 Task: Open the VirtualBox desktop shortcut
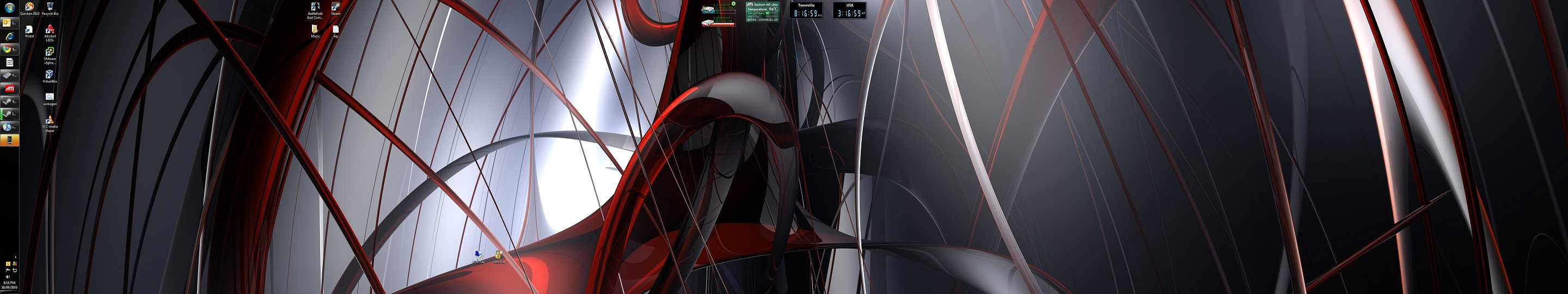(50, 76)
